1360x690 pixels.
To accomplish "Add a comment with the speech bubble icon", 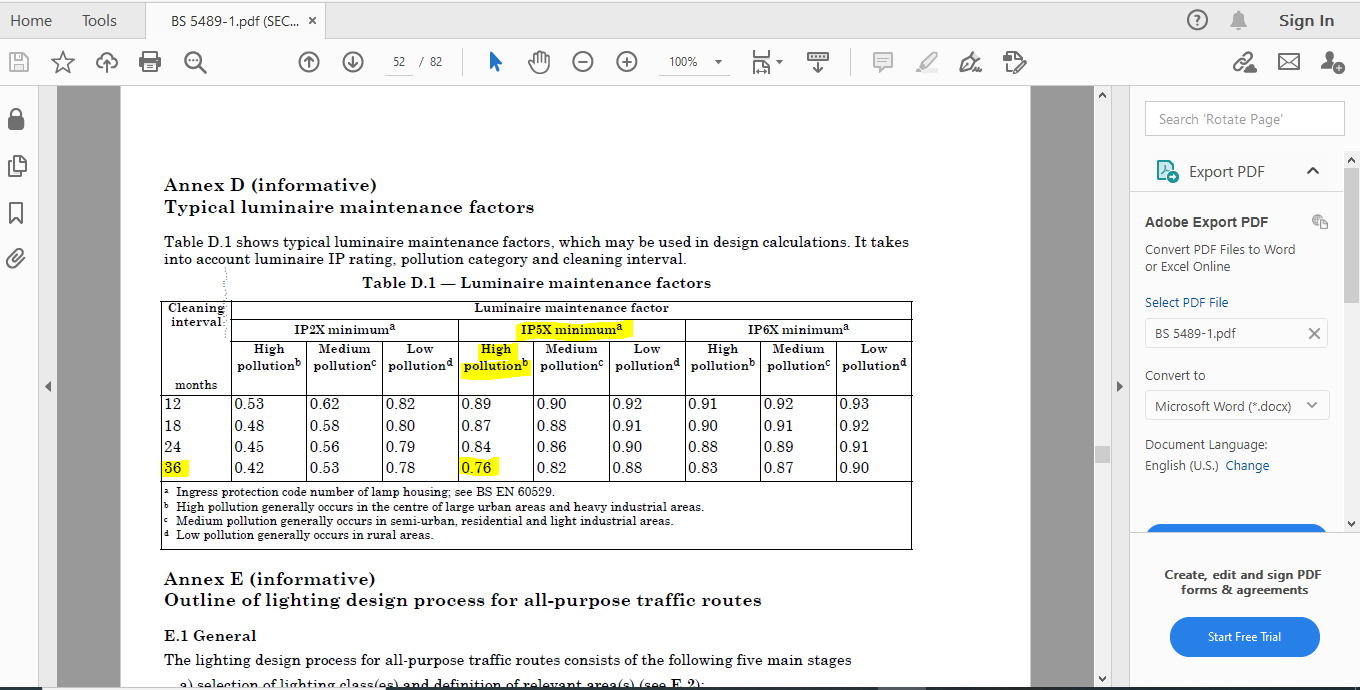I will point(883,62).
